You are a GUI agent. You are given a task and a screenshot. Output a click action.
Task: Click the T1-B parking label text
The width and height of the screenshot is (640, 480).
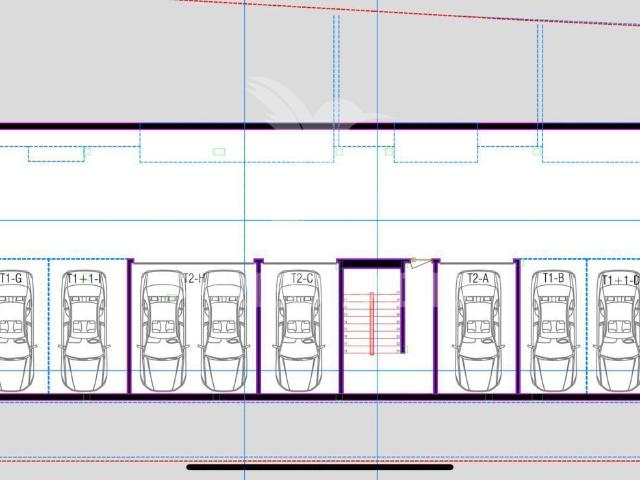coord(553,278)
